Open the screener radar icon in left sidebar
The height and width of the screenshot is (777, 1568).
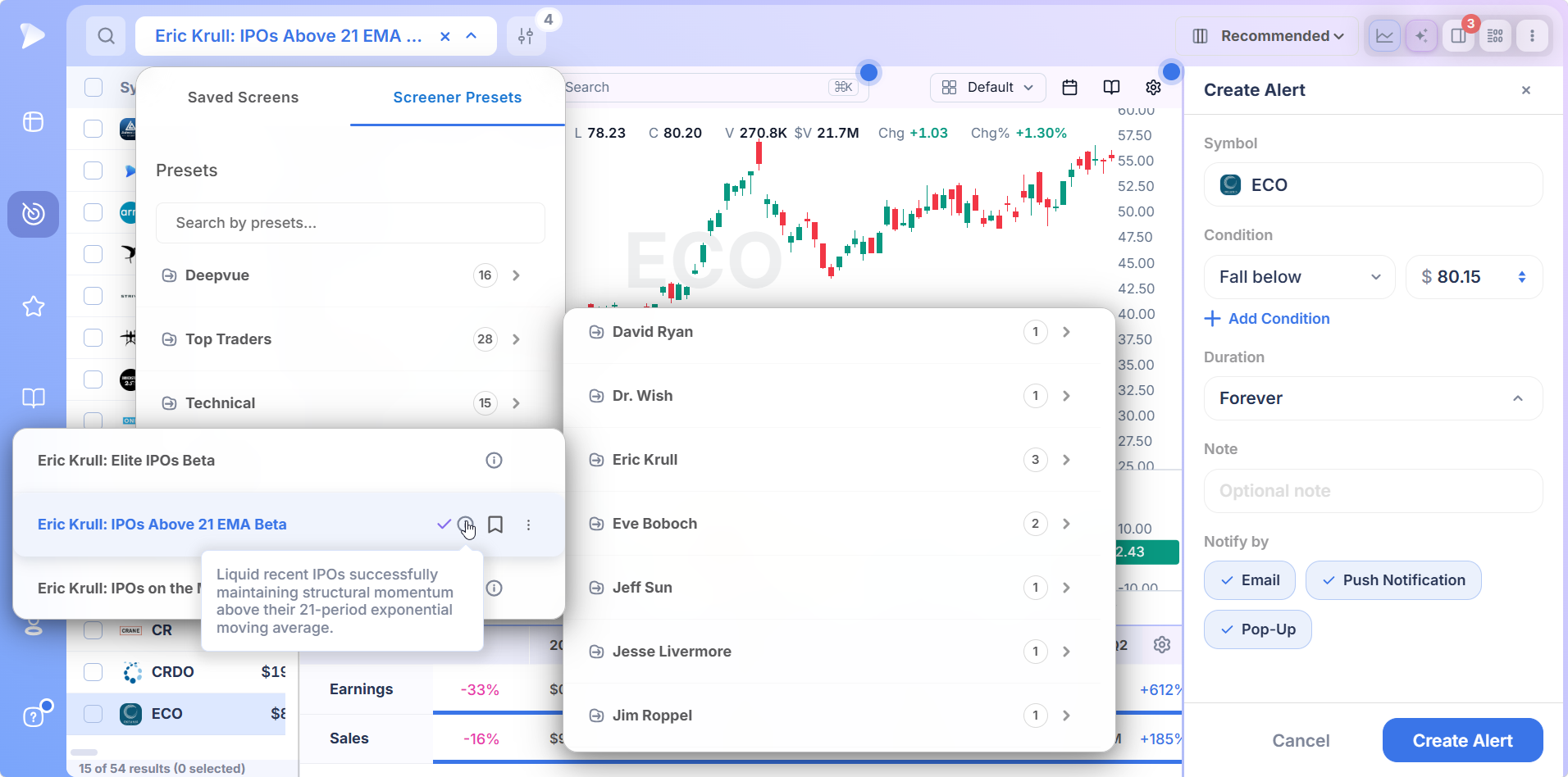[33, 214]
